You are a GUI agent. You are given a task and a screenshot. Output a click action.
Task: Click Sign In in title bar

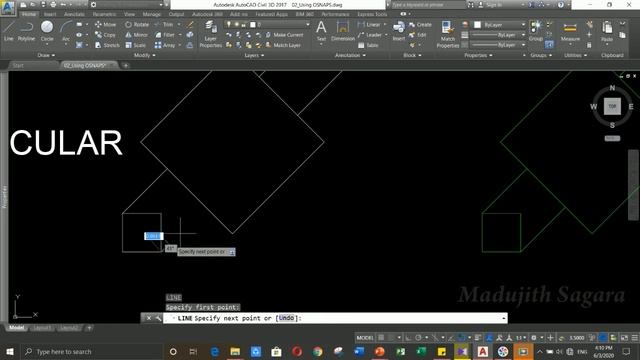click(x=489, y=5)
